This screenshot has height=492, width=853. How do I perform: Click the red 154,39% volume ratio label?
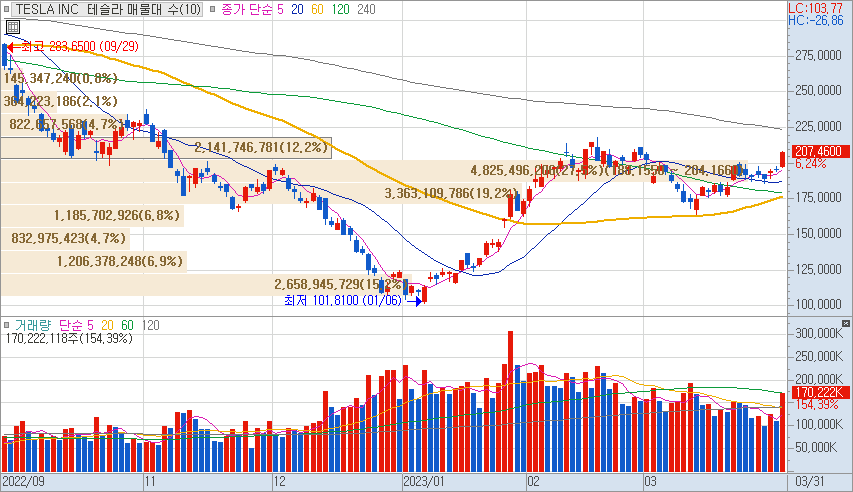(817, 404)
